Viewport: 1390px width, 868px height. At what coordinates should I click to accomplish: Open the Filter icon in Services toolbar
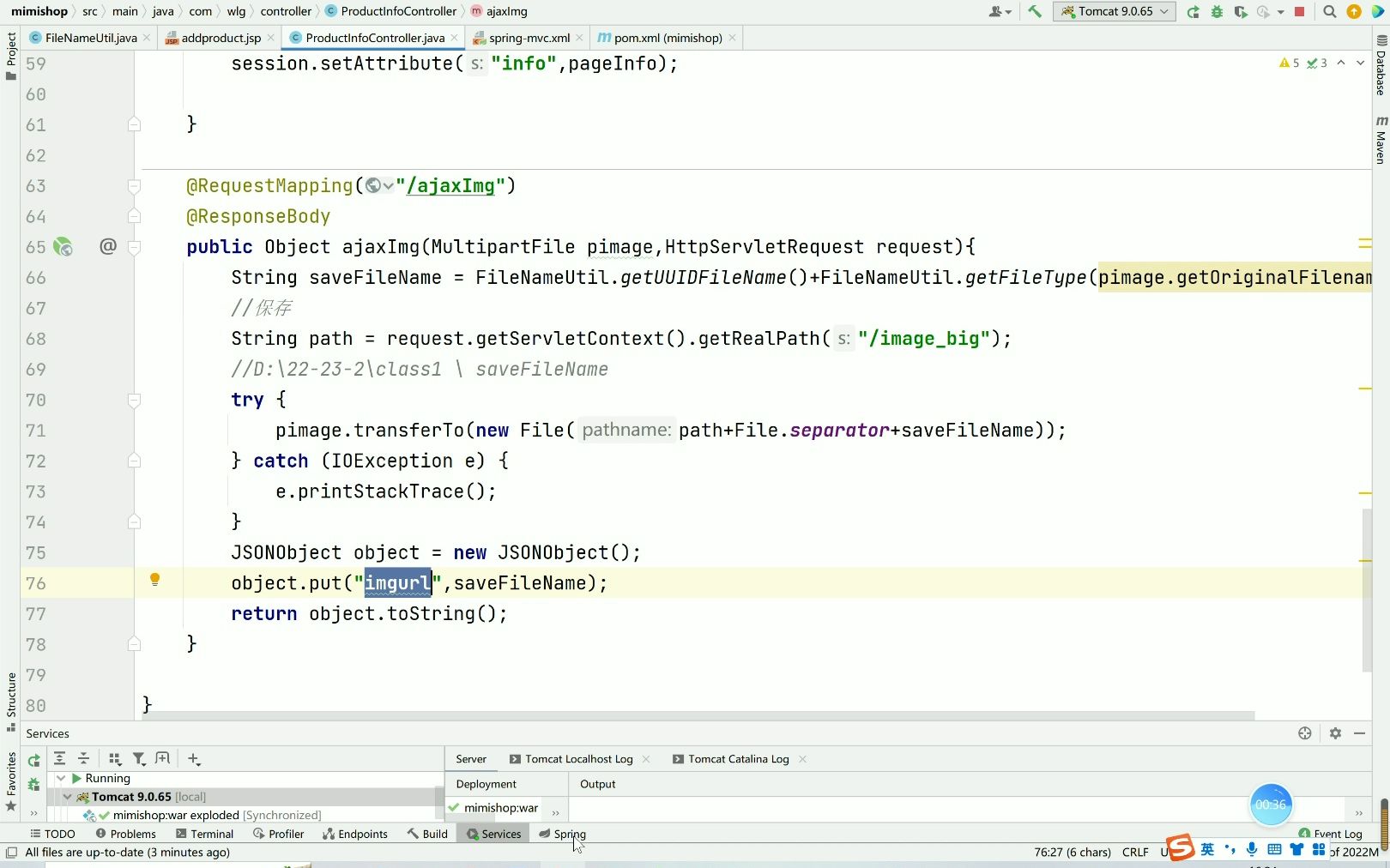coord(139,758)
